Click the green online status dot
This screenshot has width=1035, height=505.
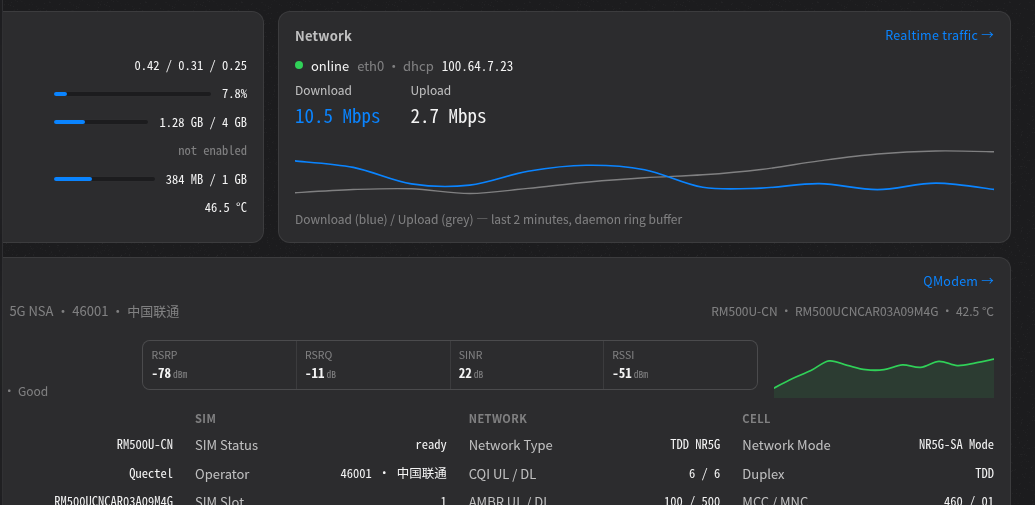(x=299, y=65)
